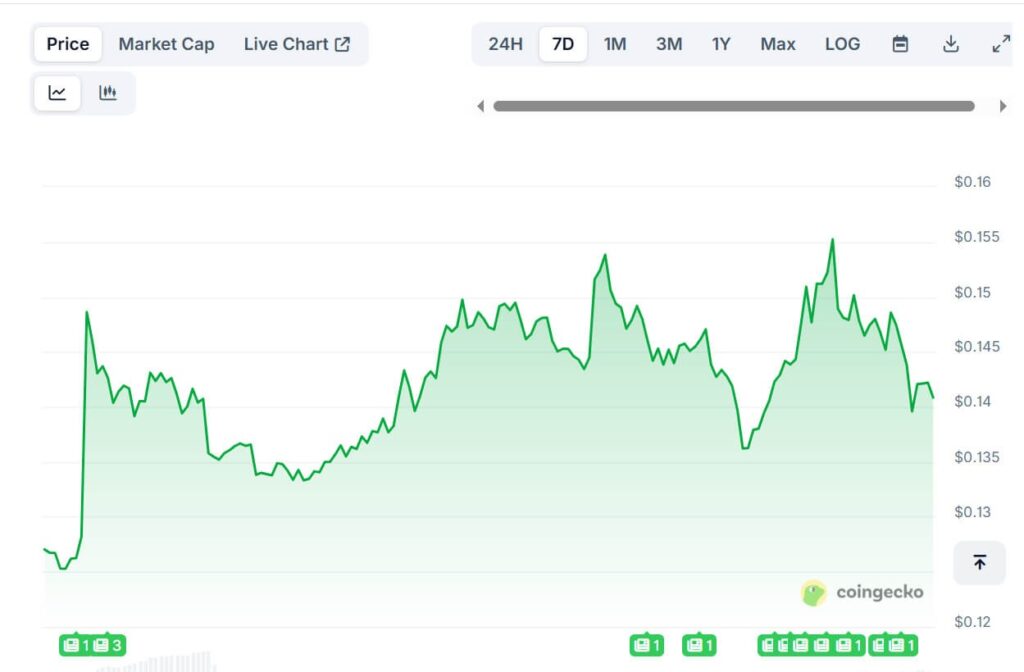The image size is (1024, 672).
Task: Click the news marker labeled 3
Action: click(108, 645)
